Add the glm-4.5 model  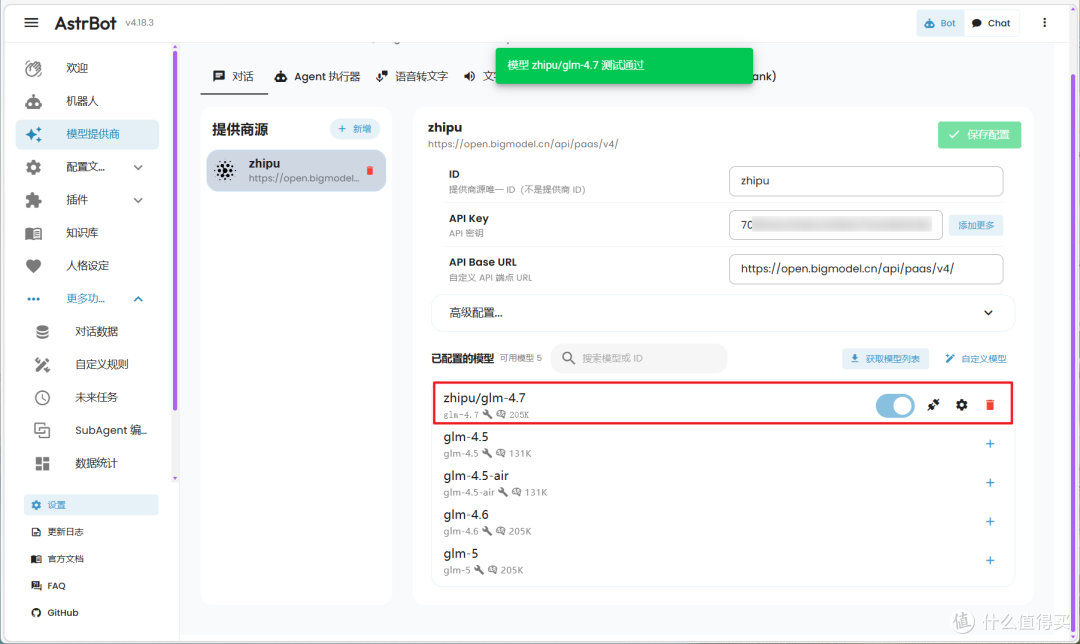pos(990,444)
